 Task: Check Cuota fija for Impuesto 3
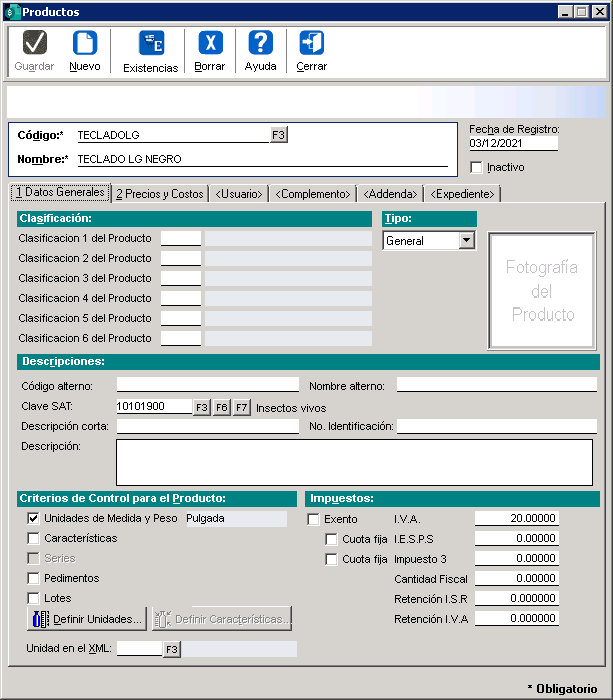(331, 559)
